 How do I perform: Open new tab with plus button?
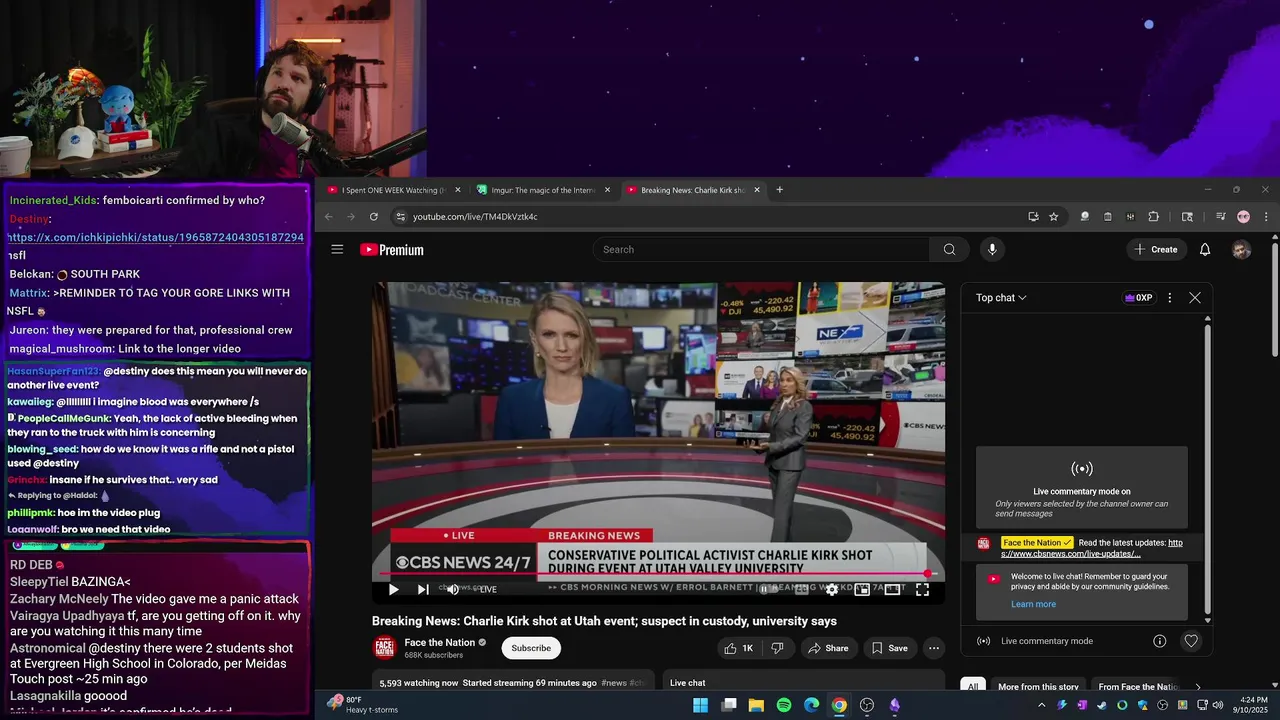pyautogui.click(x=780, y=189)
